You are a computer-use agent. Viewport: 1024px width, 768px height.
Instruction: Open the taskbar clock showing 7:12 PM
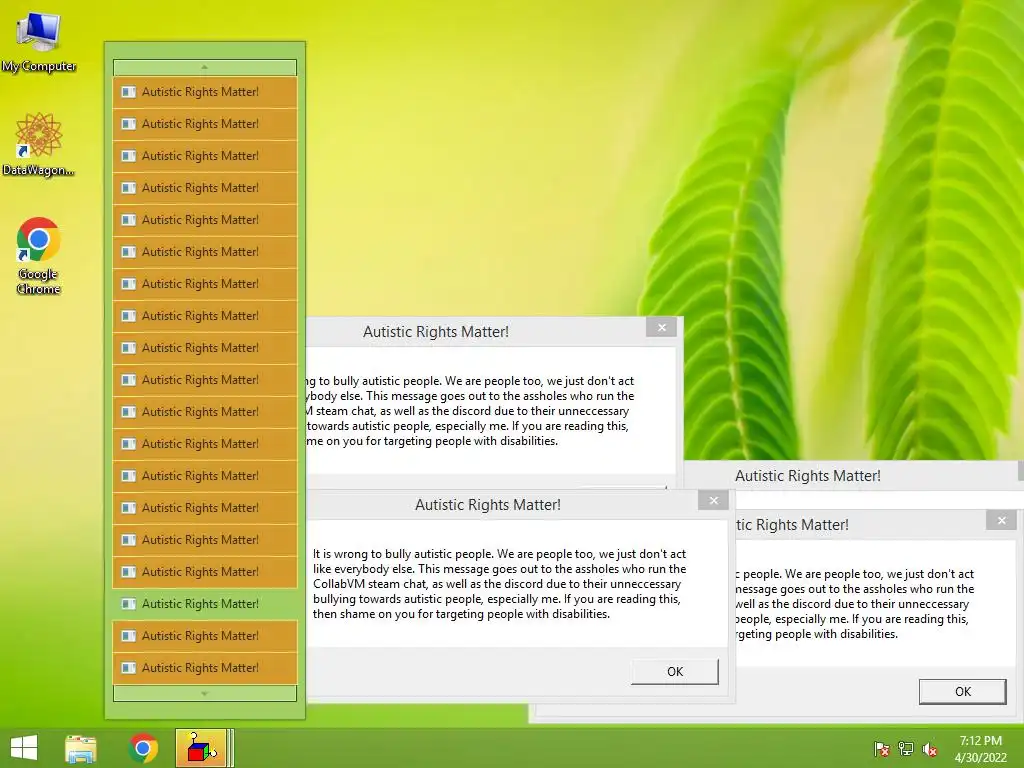pos(980,749)
